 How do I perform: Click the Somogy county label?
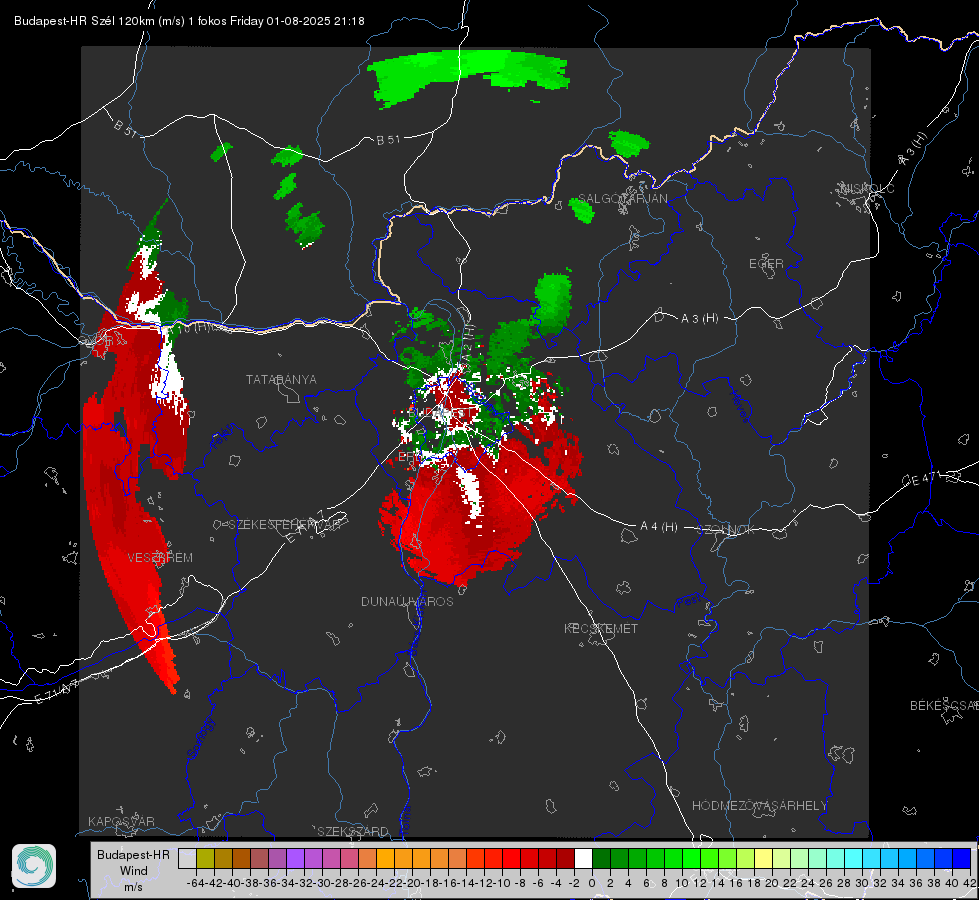point(201,738)
